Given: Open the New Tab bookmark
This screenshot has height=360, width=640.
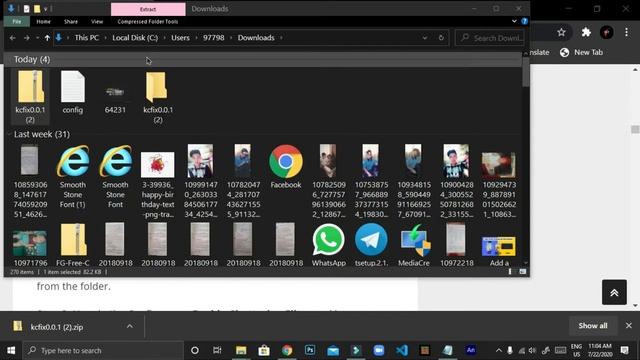Looking at the screenshot, I should [x=582, y=52].
